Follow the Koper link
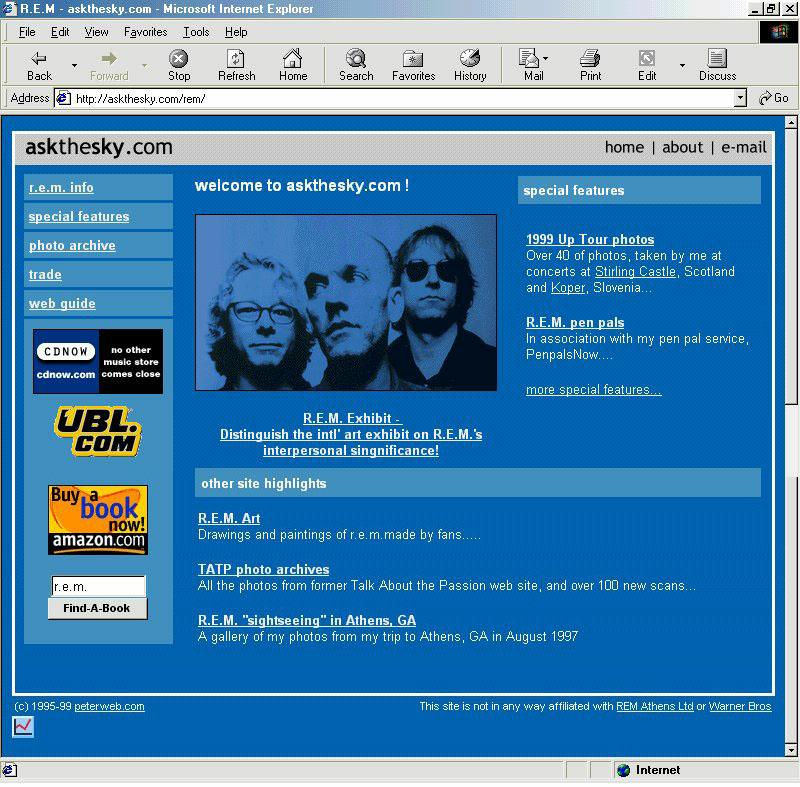Viewport: 800px width, 787px height. tap(568, 288)
